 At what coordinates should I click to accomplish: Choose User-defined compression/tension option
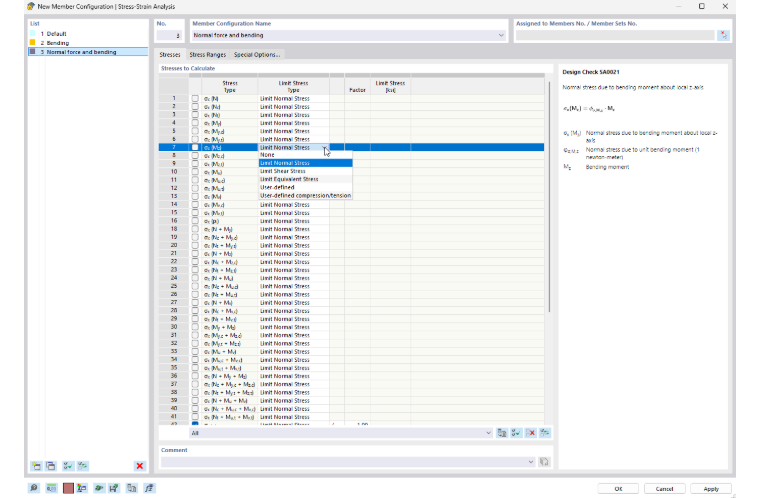305,195
